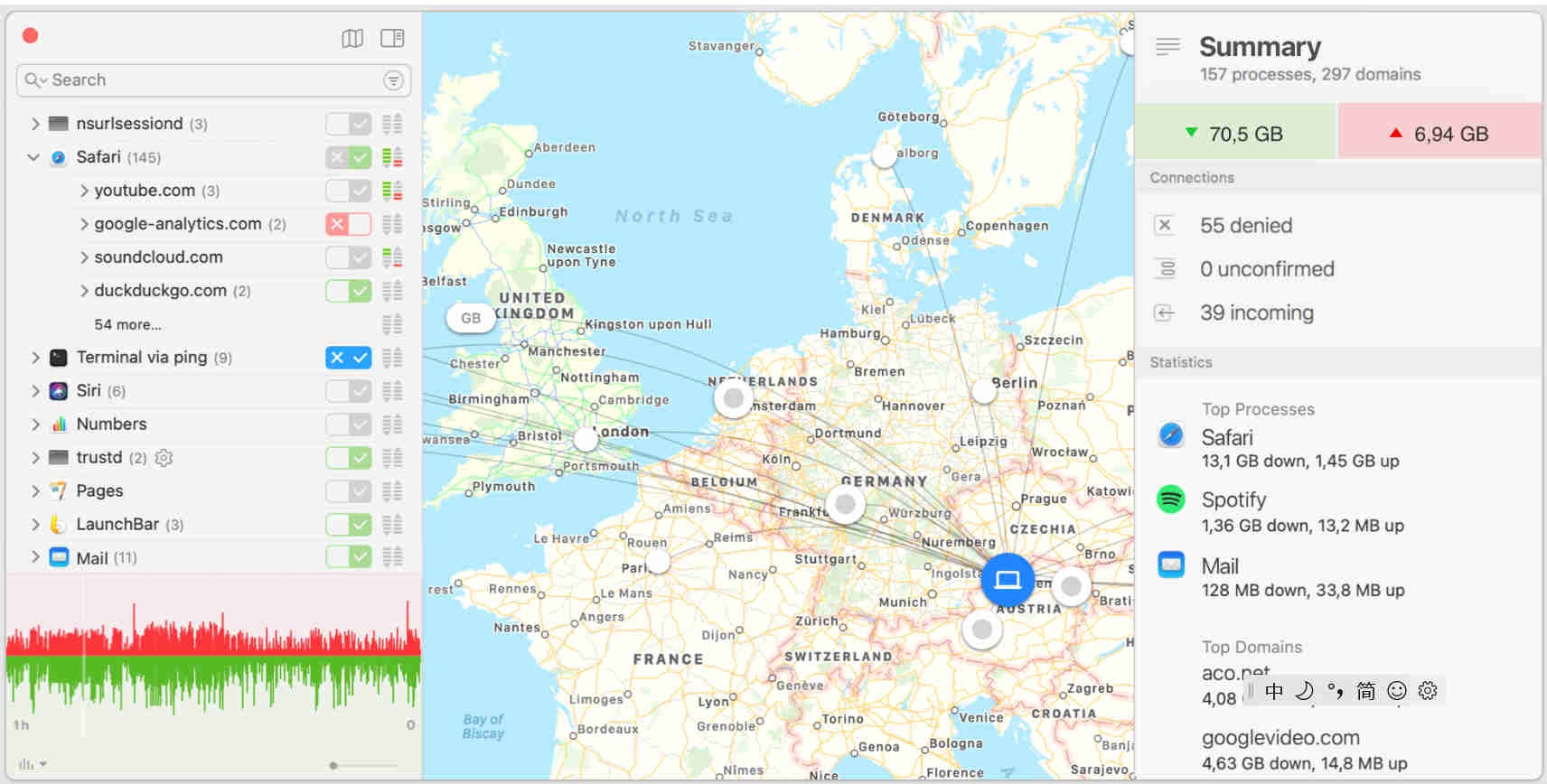Expand duckduckgo.com domain entry
This screenshot has height=784, width=1547.
84,291
